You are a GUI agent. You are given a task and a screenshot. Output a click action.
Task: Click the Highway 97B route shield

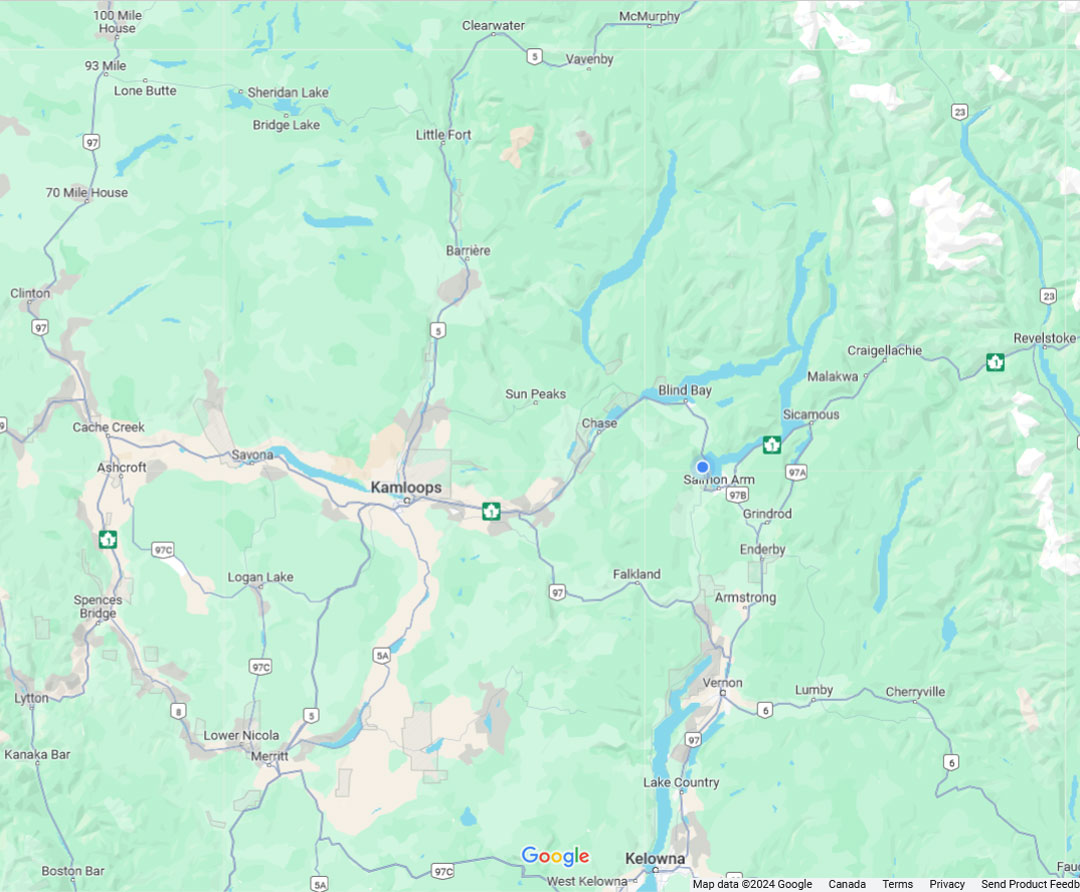click(737, 495)
